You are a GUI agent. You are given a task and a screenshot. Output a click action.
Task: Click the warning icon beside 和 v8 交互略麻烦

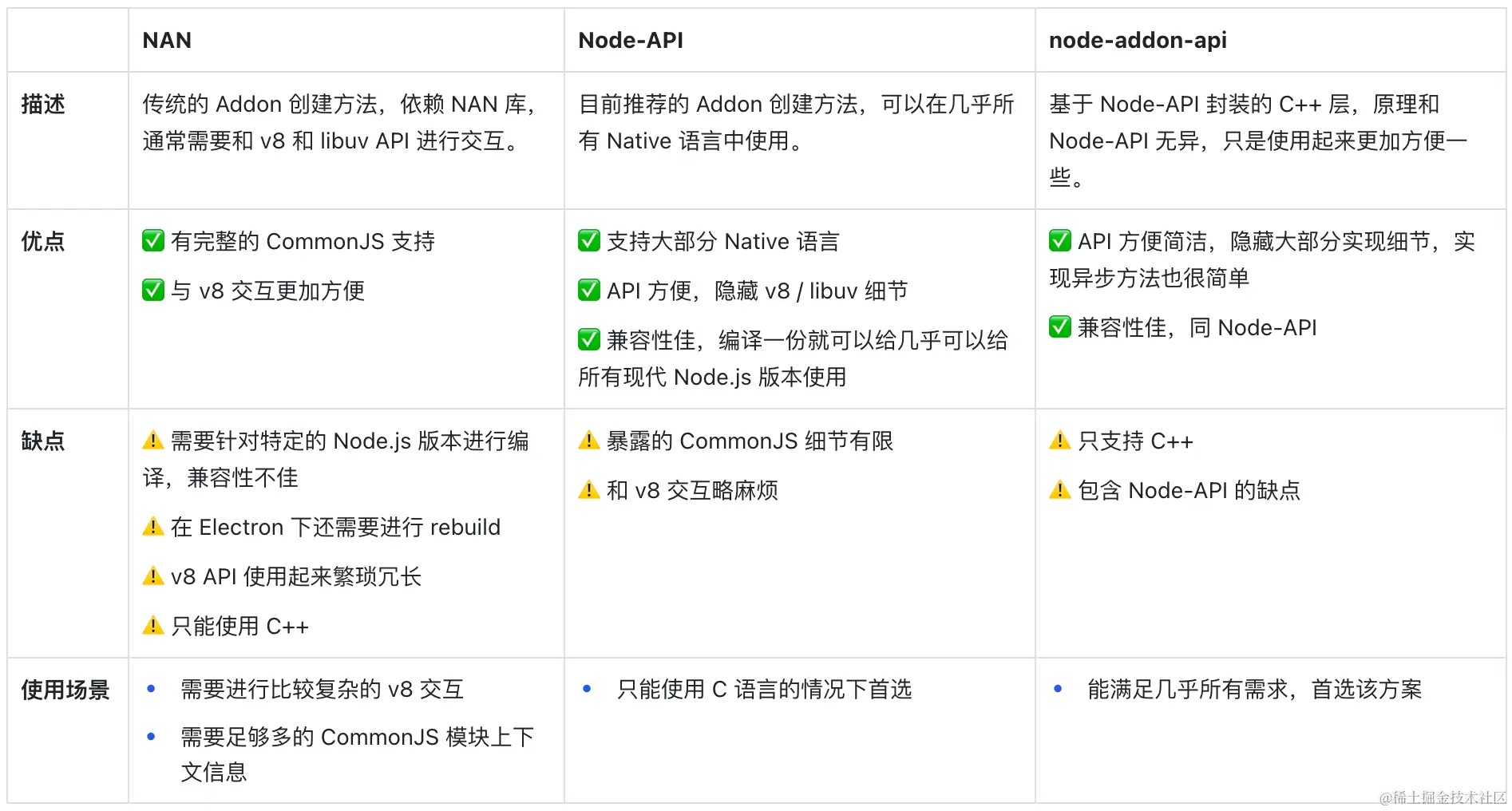pos(589,489)
